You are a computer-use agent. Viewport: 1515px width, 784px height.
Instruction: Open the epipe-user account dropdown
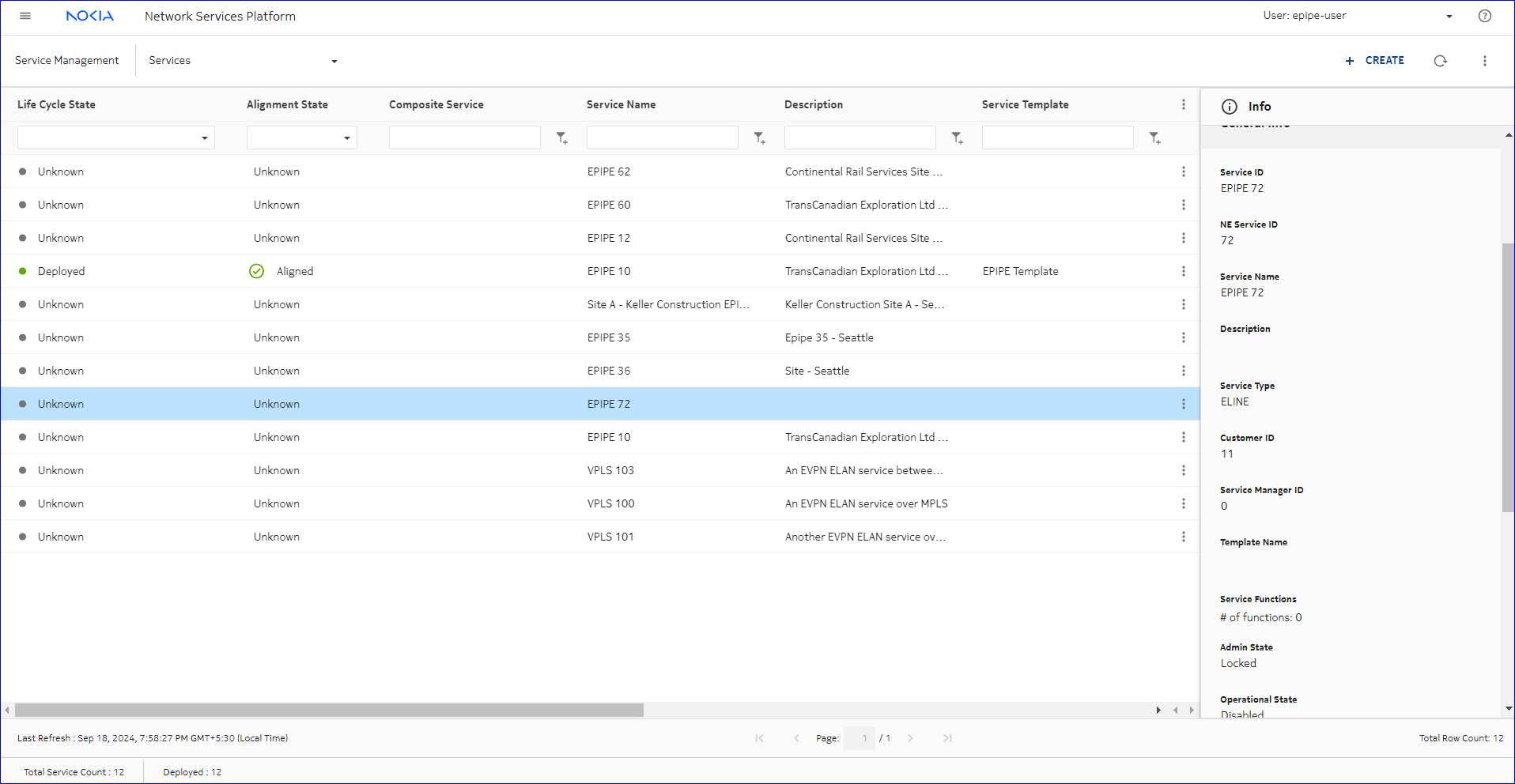(1449, 16)
